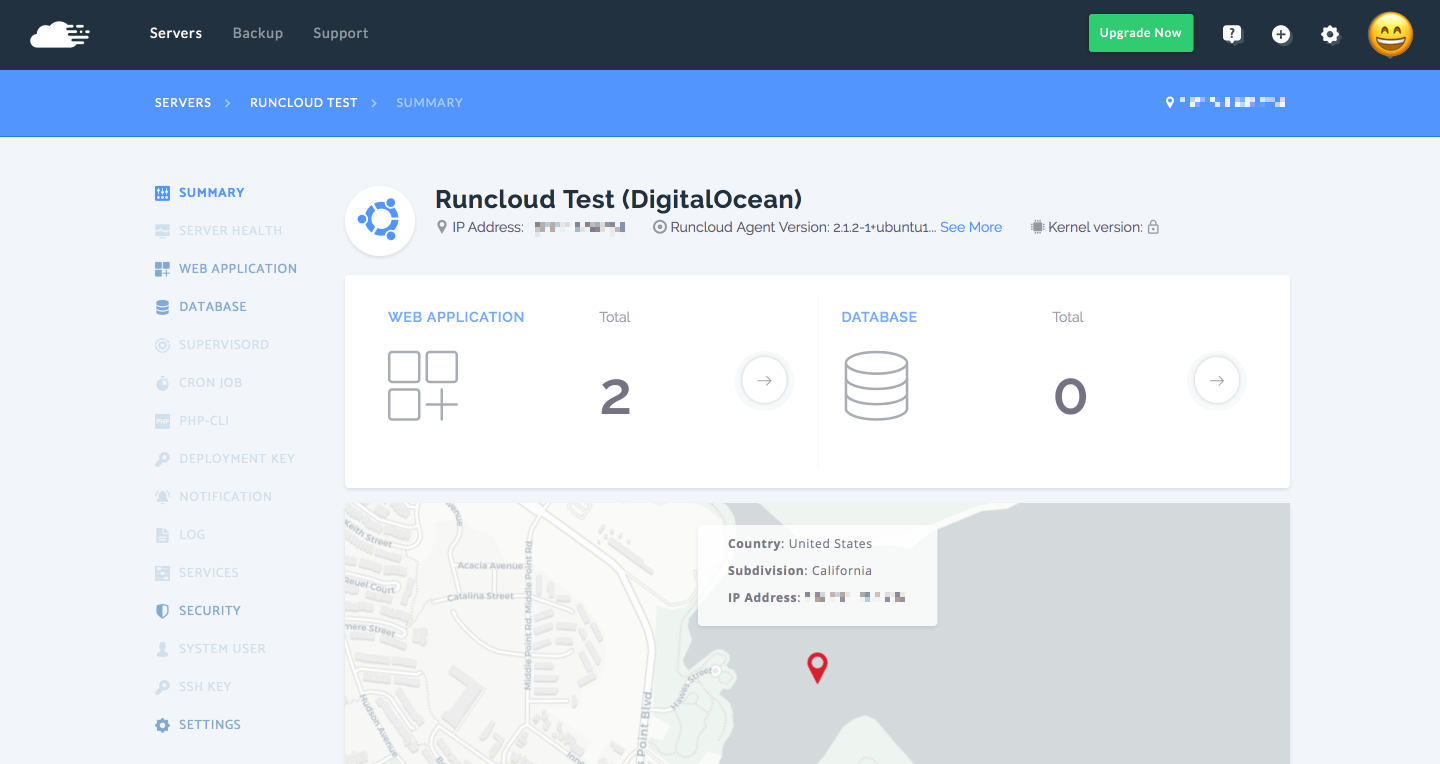
Task: Click the kernel version lock icon
Action: click(x=1153, y=227)
